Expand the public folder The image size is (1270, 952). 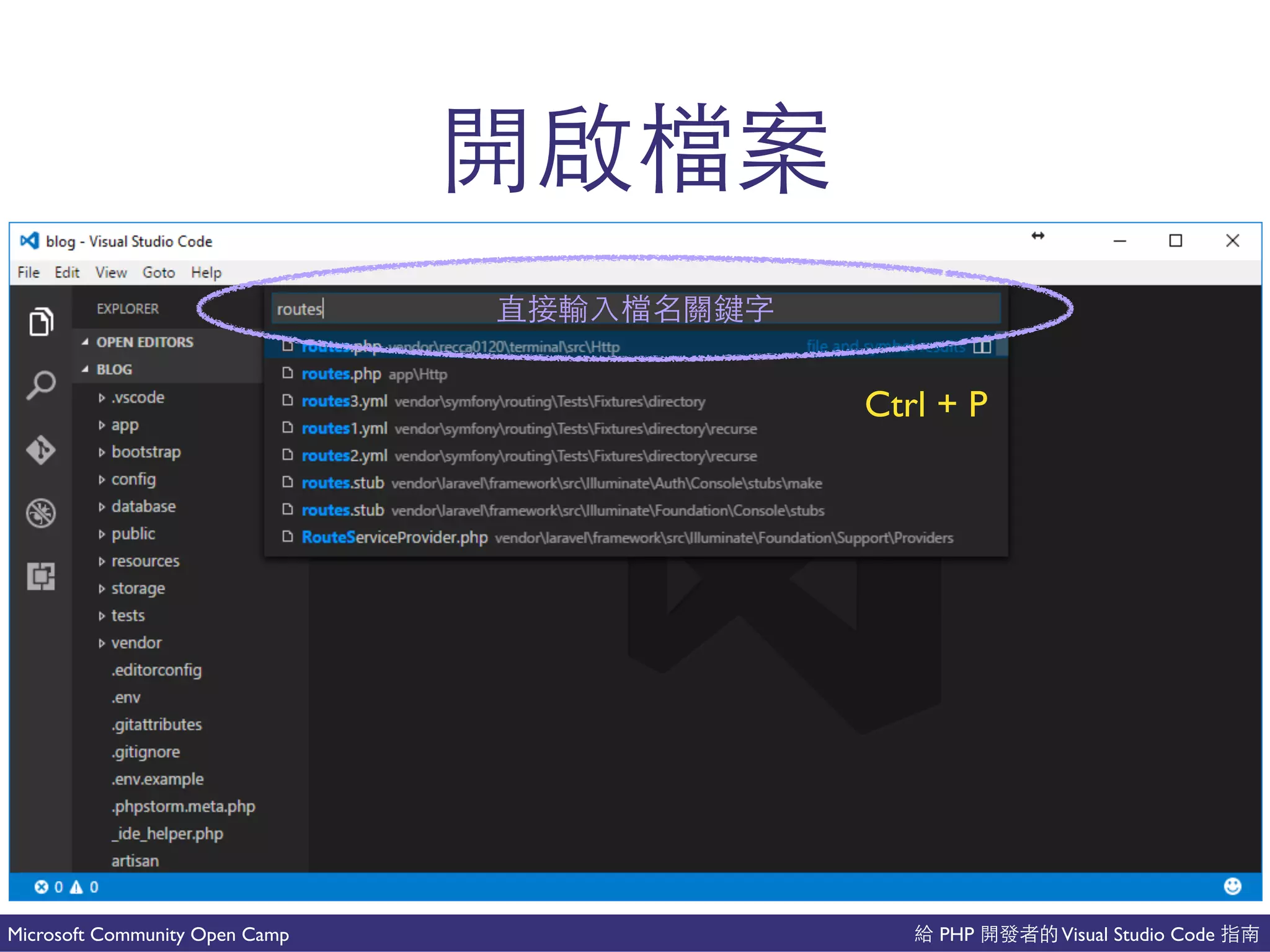coord(167,534)
